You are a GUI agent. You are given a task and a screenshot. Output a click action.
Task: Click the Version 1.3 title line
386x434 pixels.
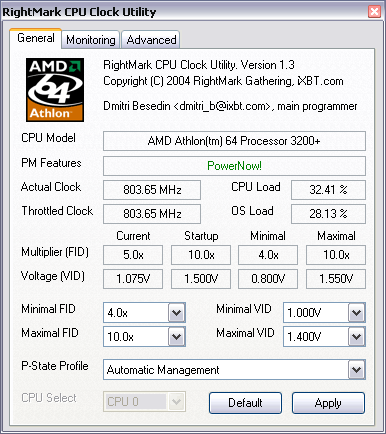(199, 65)
